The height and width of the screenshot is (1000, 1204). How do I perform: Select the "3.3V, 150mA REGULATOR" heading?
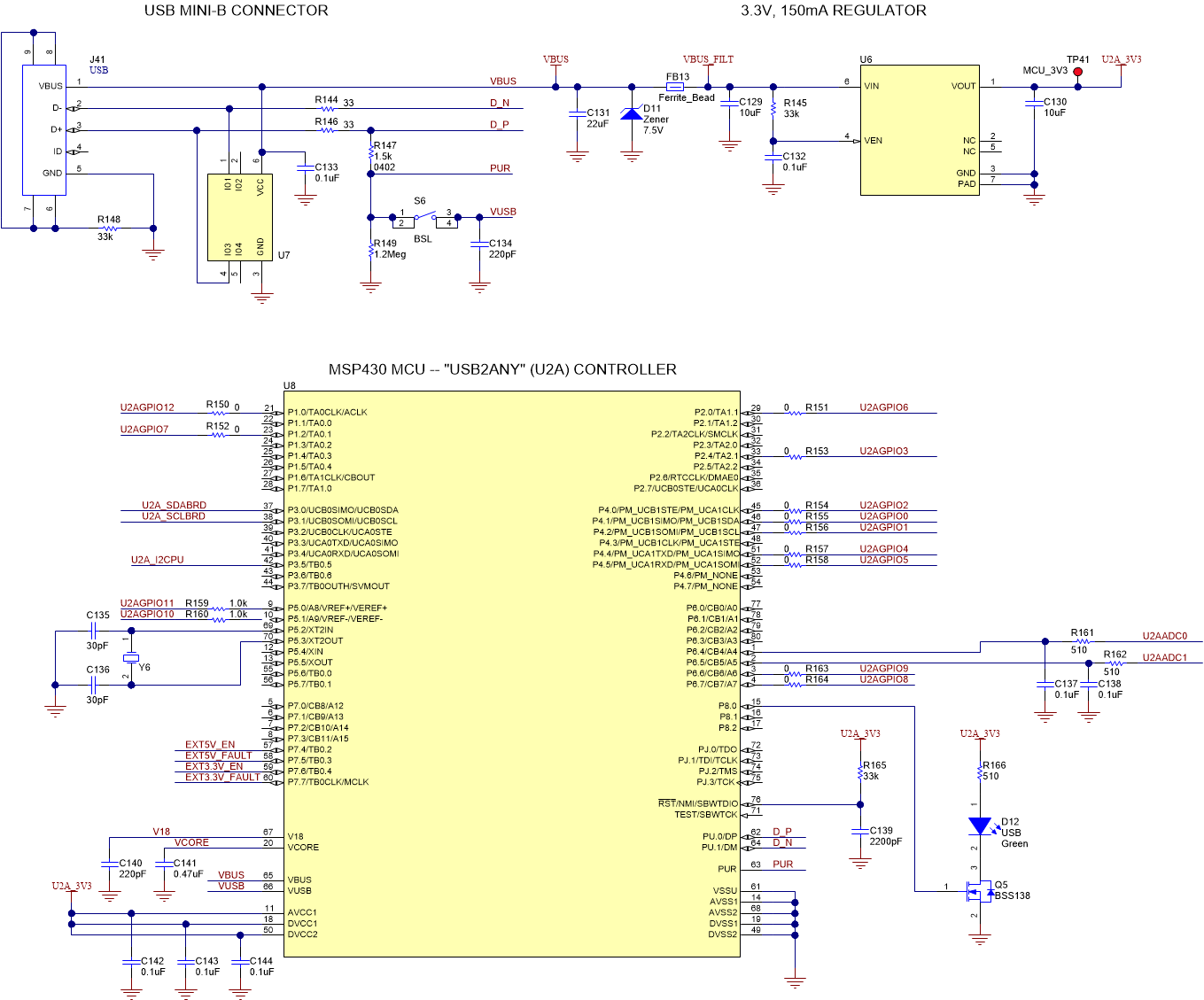834,11
